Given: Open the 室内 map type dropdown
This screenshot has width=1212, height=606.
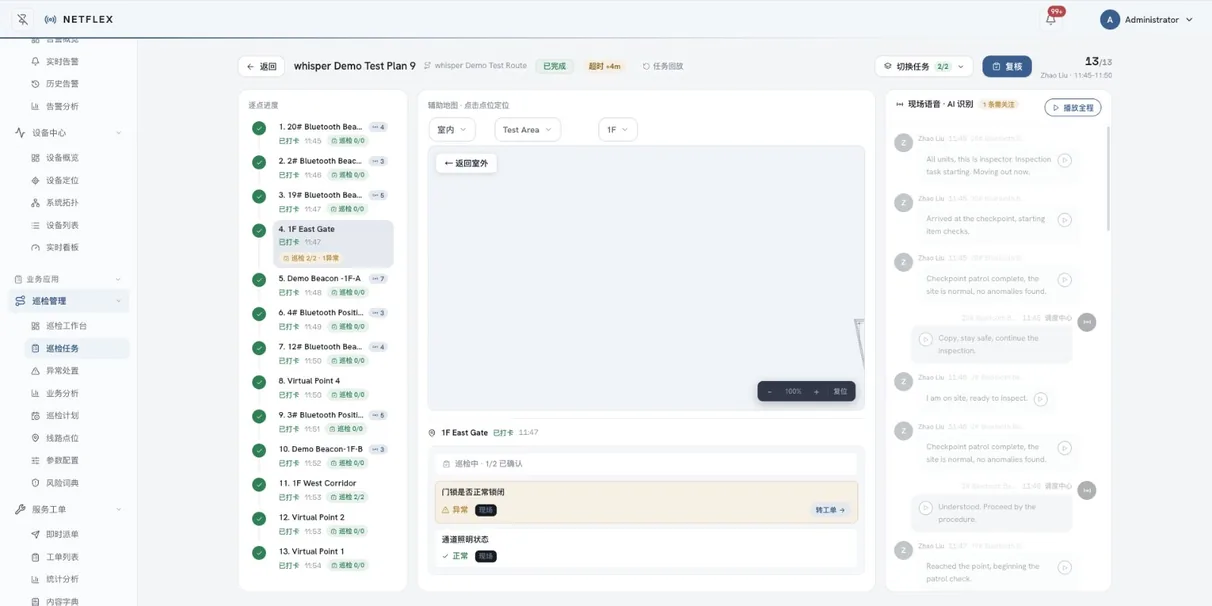Looking at the screenshot, I should pyautogui.click(x=452, y=130).
